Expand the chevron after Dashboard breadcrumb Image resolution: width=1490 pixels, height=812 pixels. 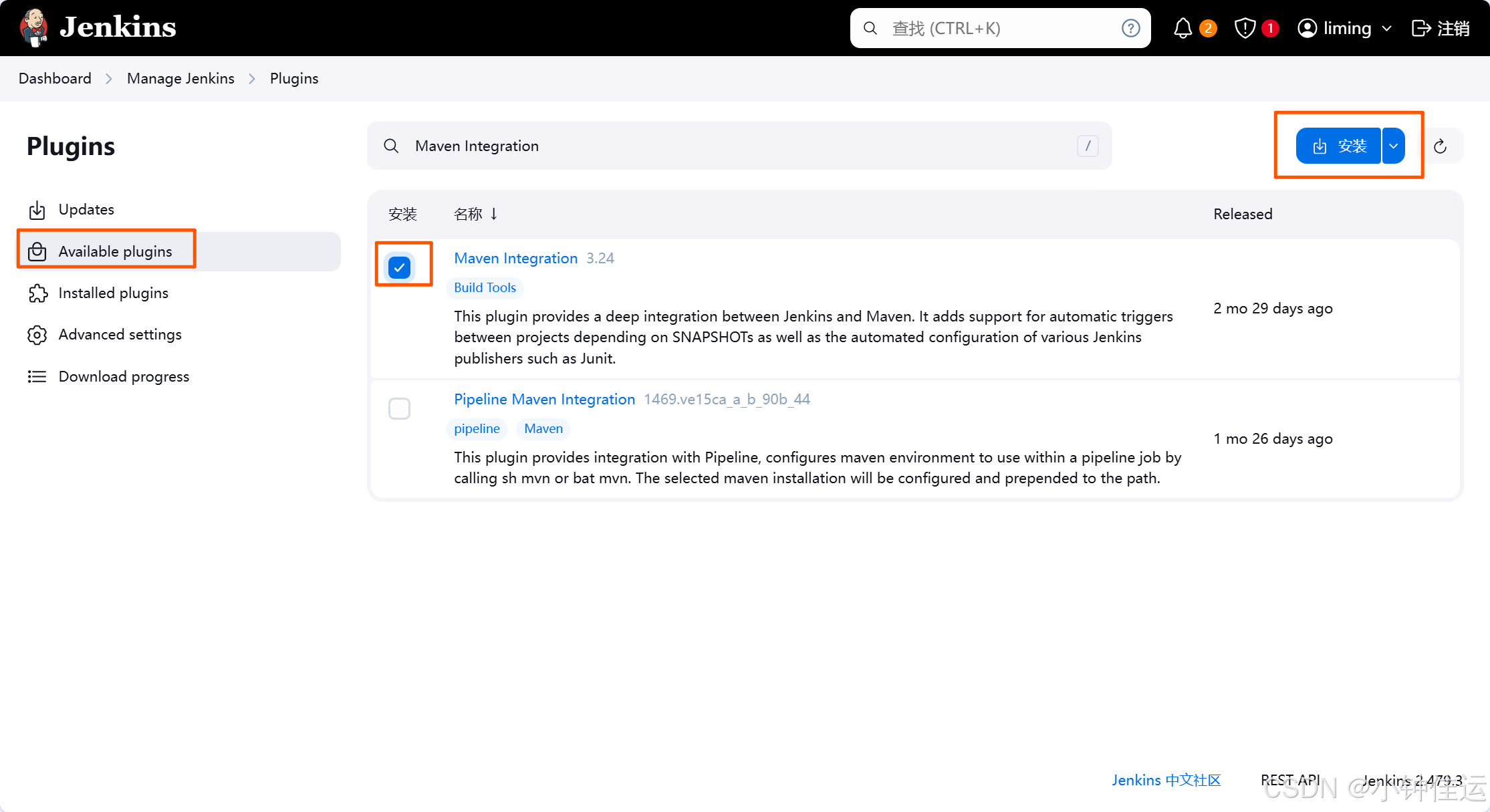click(x=109, y=79)
